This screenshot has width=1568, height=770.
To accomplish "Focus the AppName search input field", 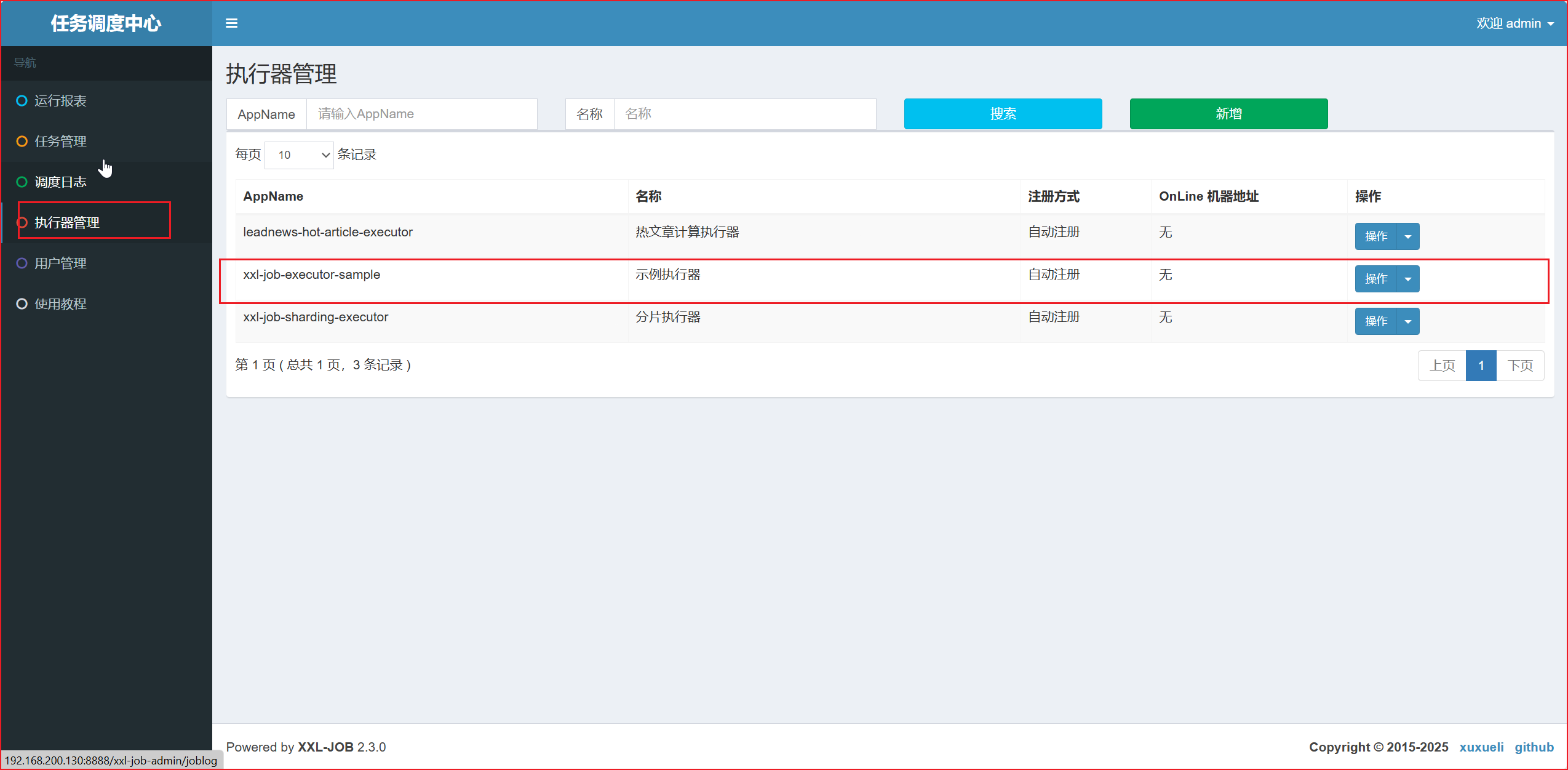I will 421,114.
